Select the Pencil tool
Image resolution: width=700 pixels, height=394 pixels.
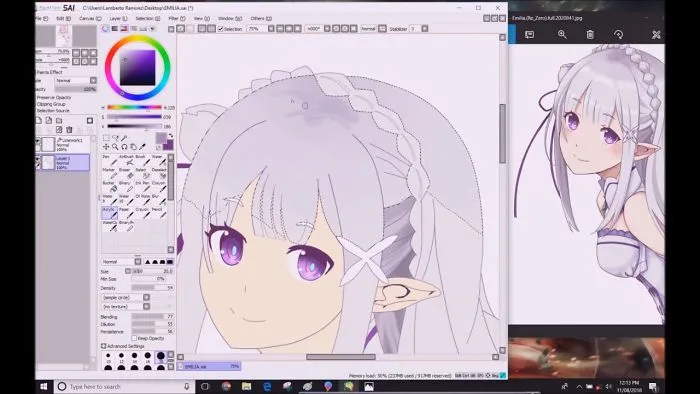tap(158, 212)
